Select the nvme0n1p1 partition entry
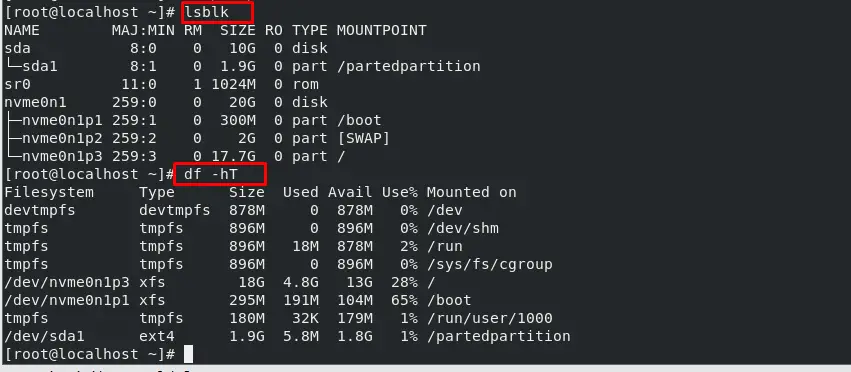This screenshot has height=372, width=851. (62, 120)
